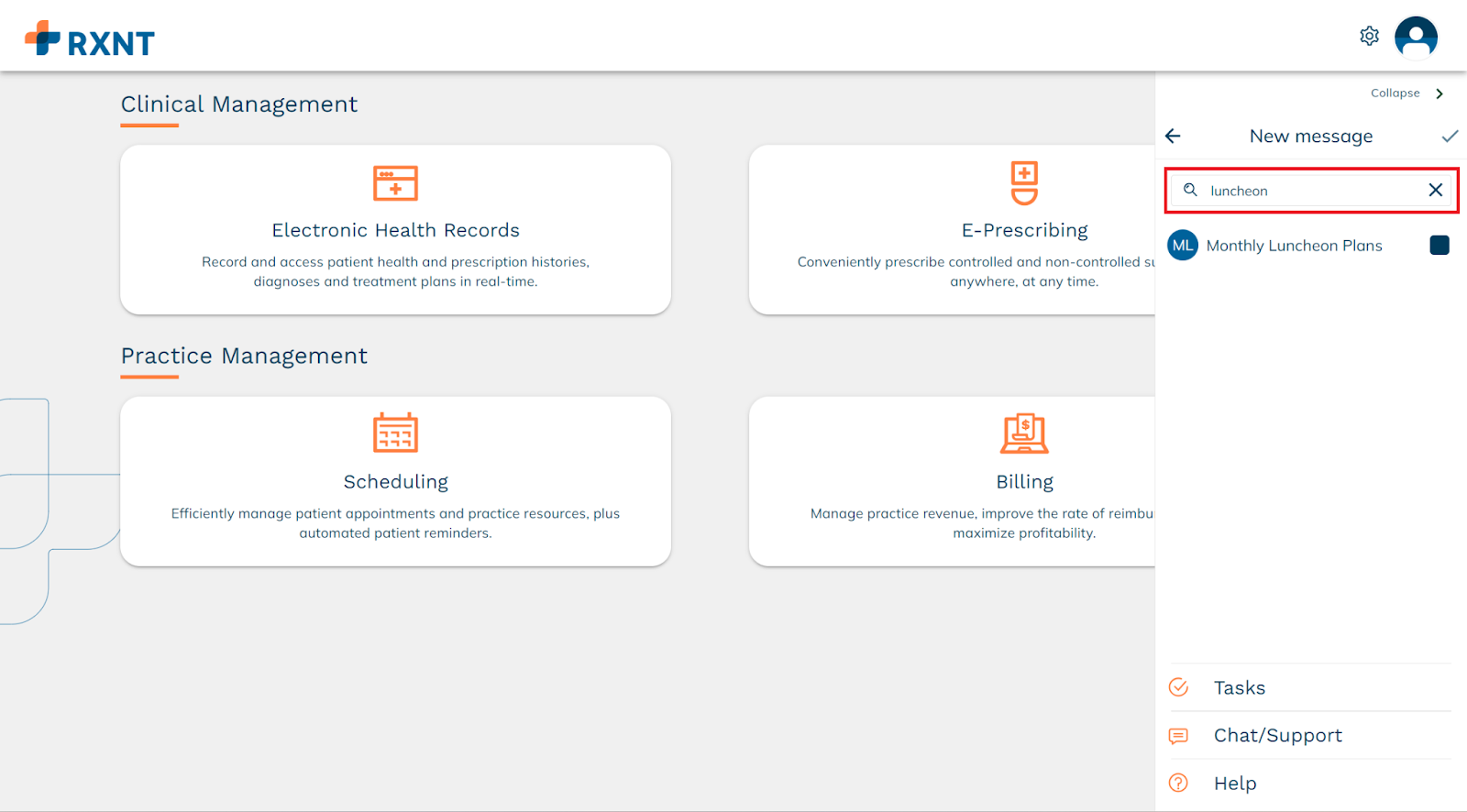
Task: Clear the search with the X icon
Action: pos(1436,190)
